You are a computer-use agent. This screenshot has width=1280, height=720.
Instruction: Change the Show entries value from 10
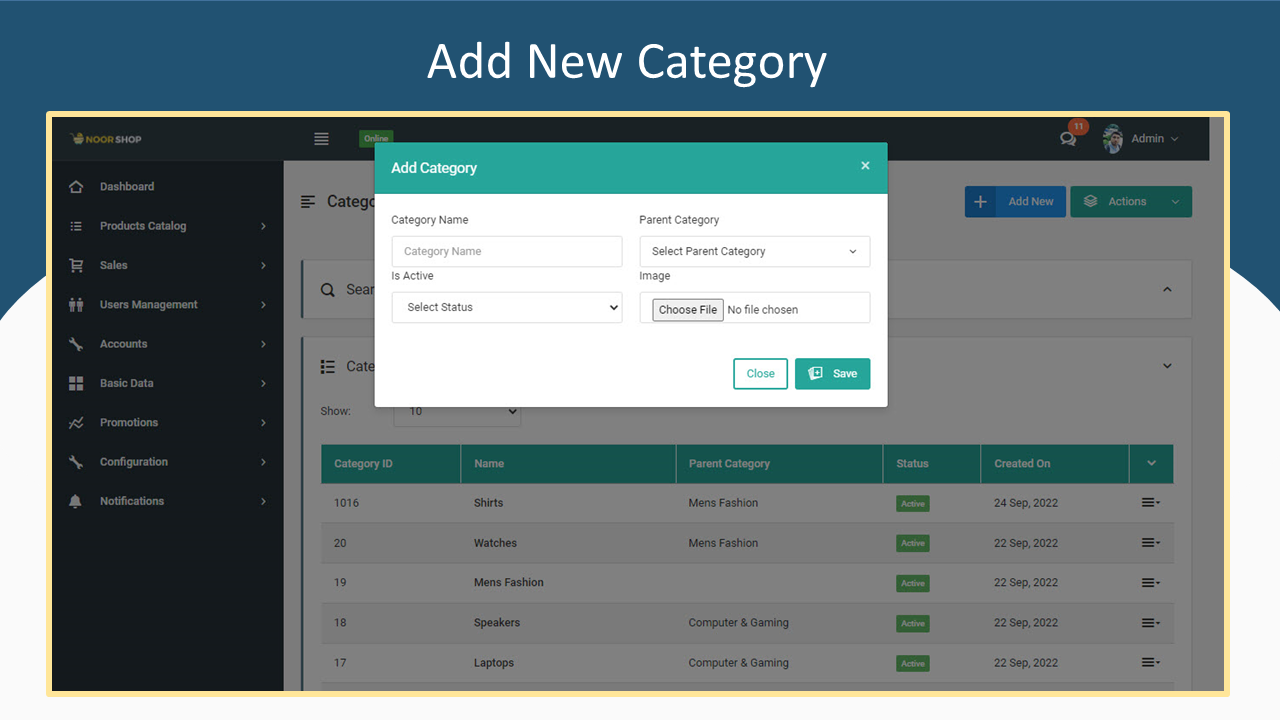pyautogui.click(x=457, y=411)
